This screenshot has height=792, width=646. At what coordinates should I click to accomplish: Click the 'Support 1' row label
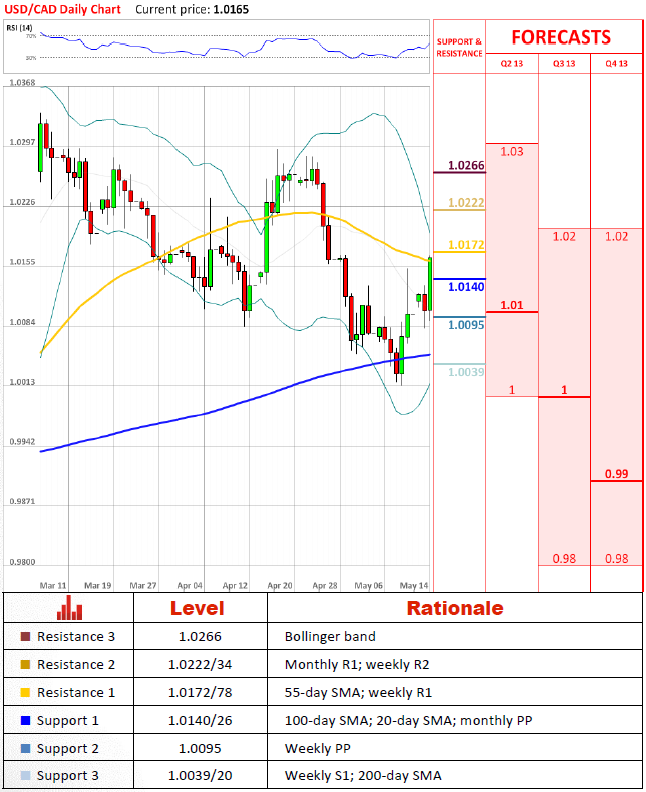coord(68,721)
